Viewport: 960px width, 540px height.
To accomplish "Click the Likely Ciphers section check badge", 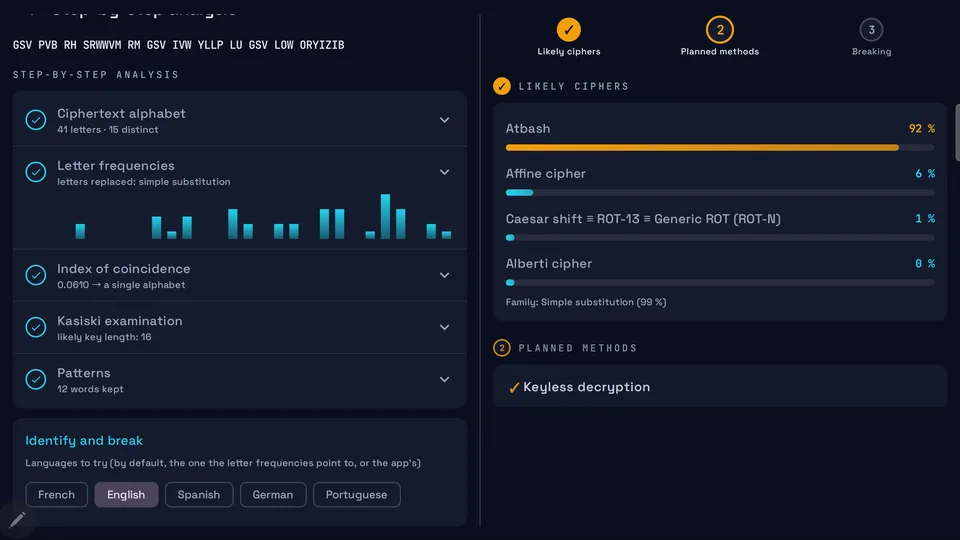I will click(501, 86).
